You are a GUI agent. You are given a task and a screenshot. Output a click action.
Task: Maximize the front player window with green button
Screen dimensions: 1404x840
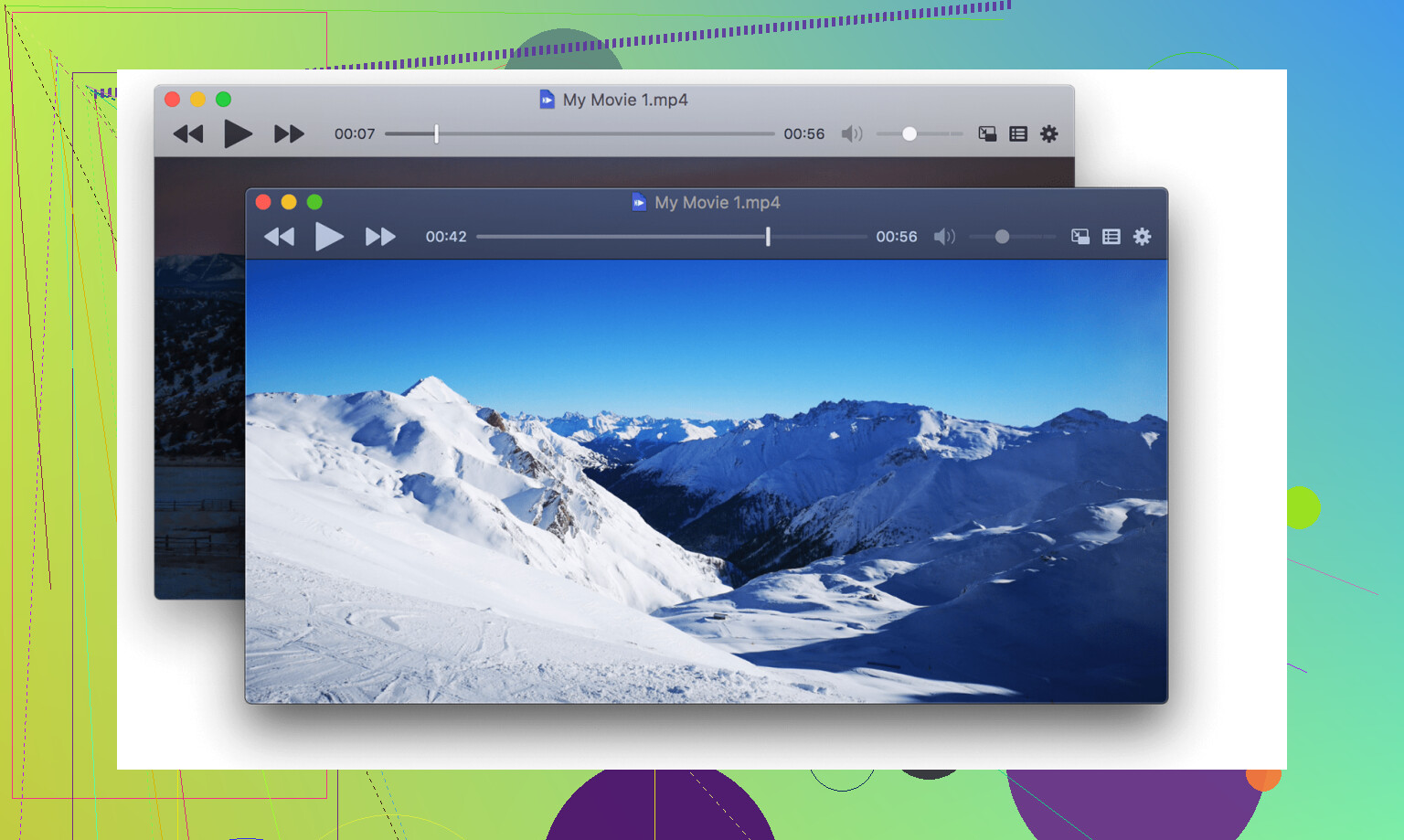pyautogui.click(x=314, y=202)
